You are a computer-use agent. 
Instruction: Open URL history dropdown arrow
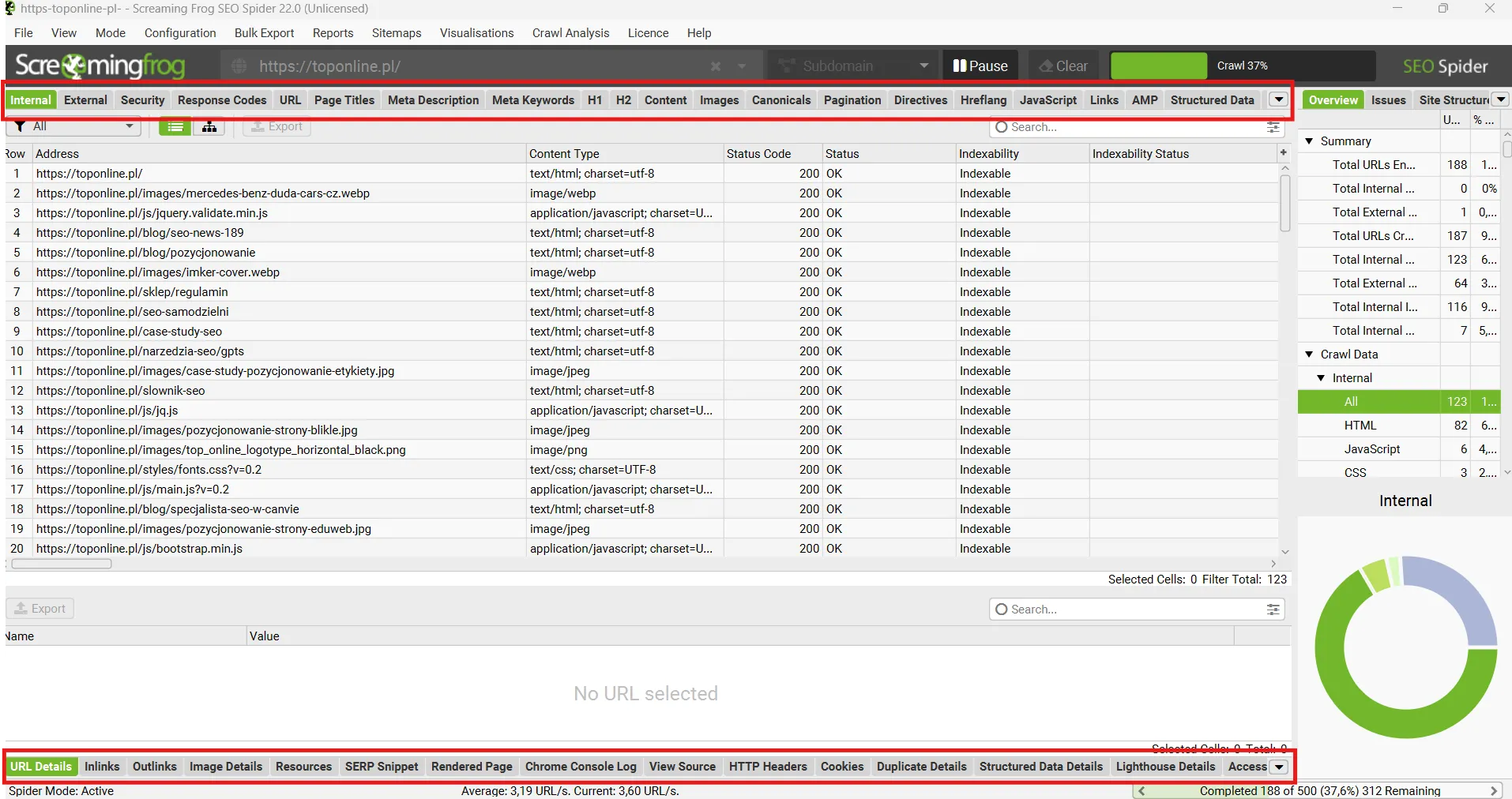(x=742, y=66)
